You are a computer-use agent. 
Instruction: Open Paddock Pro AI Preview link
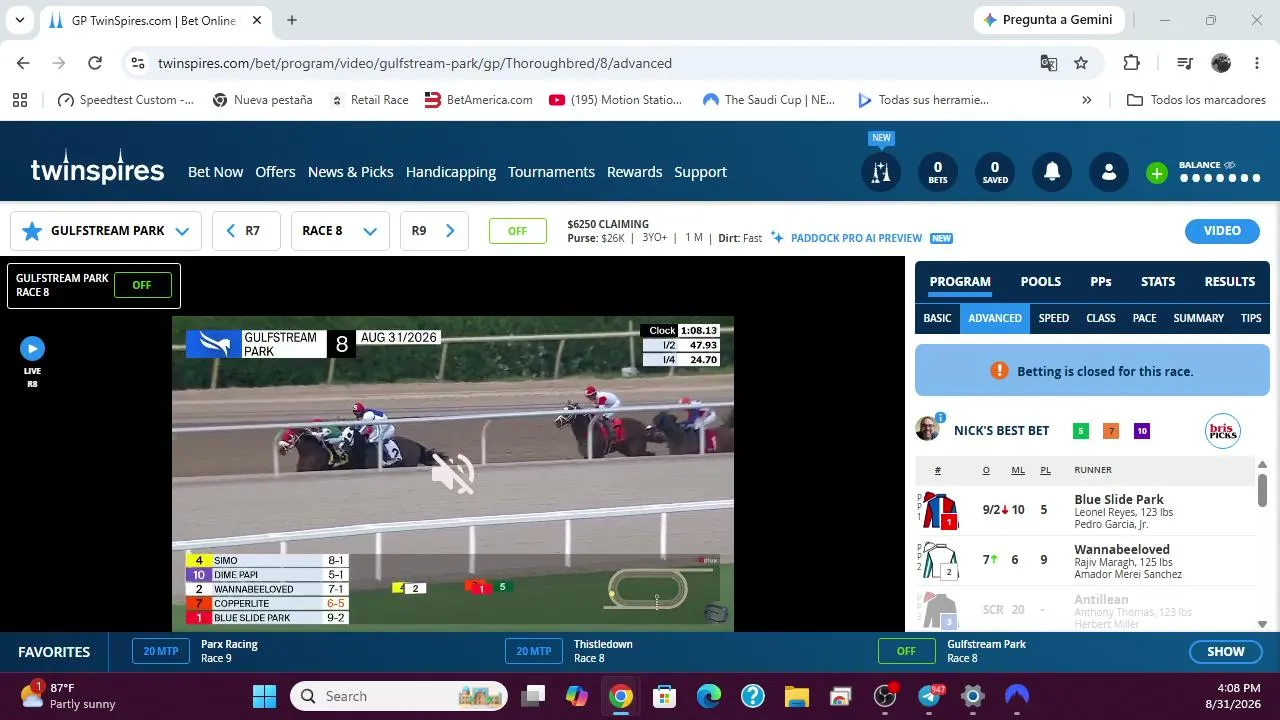(856, 238)
